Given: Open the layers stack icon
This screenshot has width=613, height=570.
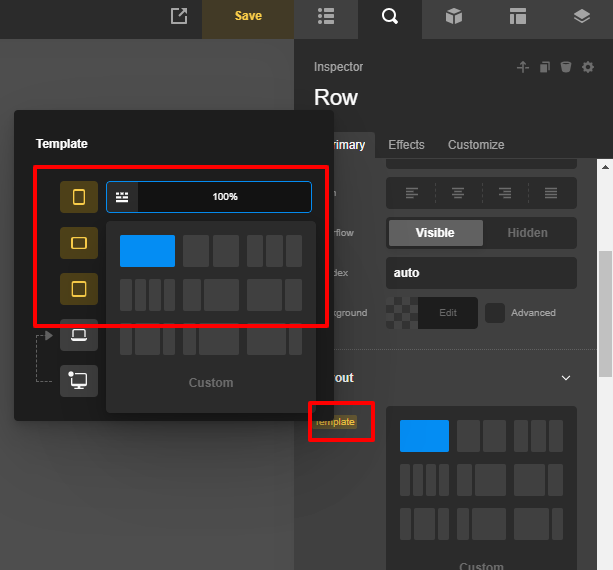Looking at the screenshot, I should [581, 16].
